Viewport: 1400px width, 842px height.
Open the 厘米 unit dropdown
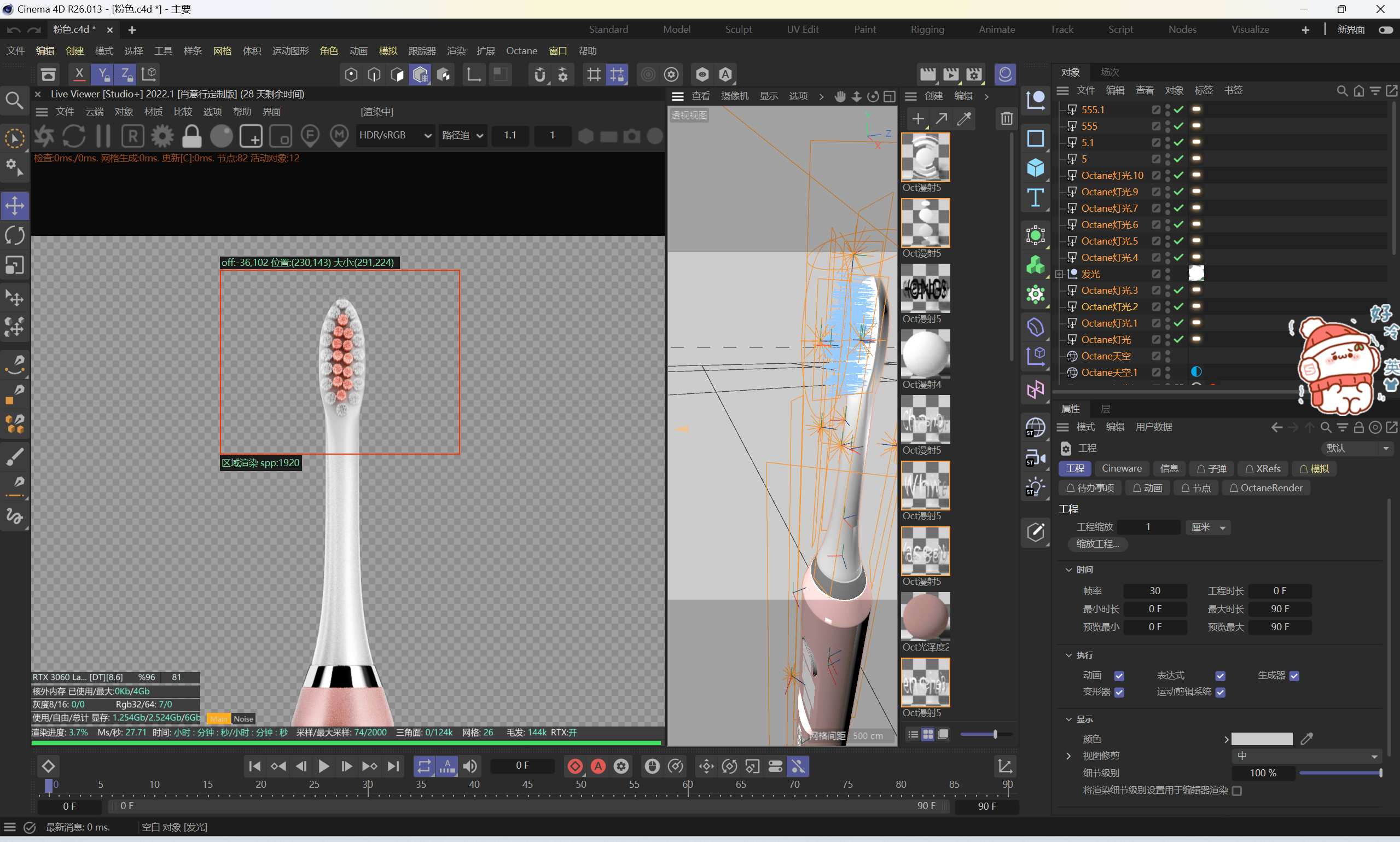click(1208, 527)
